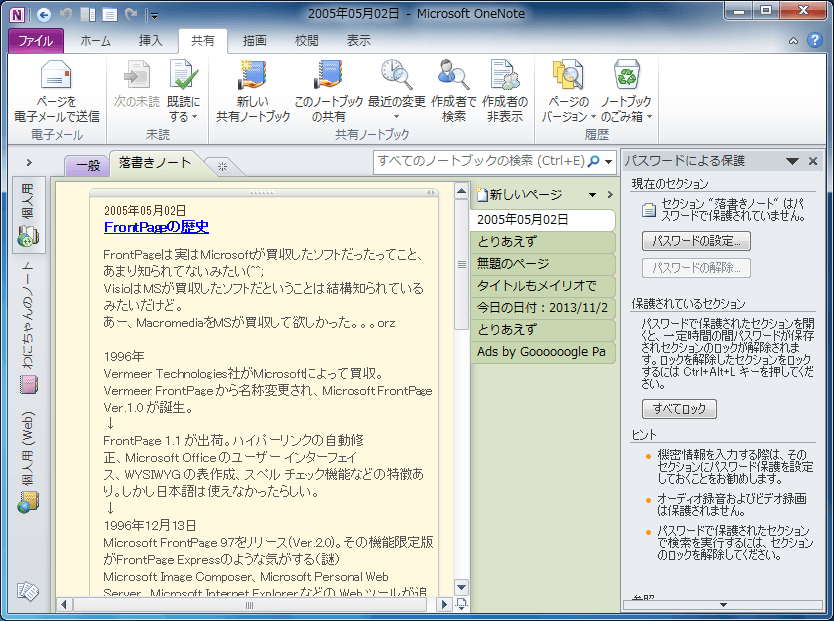
Task: Click horizontal scrollbar thumb of page
Action: click(250, 605)
